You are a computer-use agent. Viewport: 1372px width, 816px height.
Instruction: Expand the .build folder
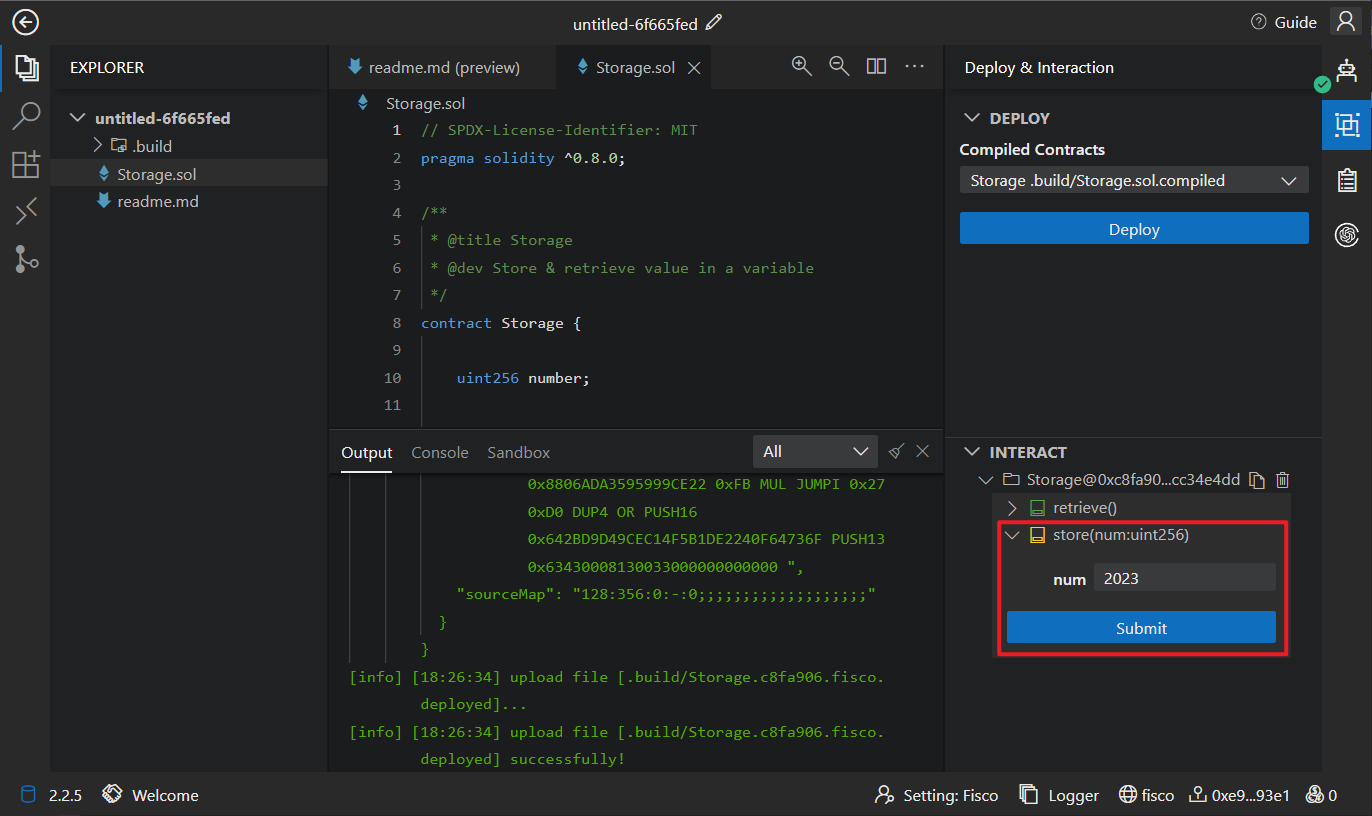[98, 145]
